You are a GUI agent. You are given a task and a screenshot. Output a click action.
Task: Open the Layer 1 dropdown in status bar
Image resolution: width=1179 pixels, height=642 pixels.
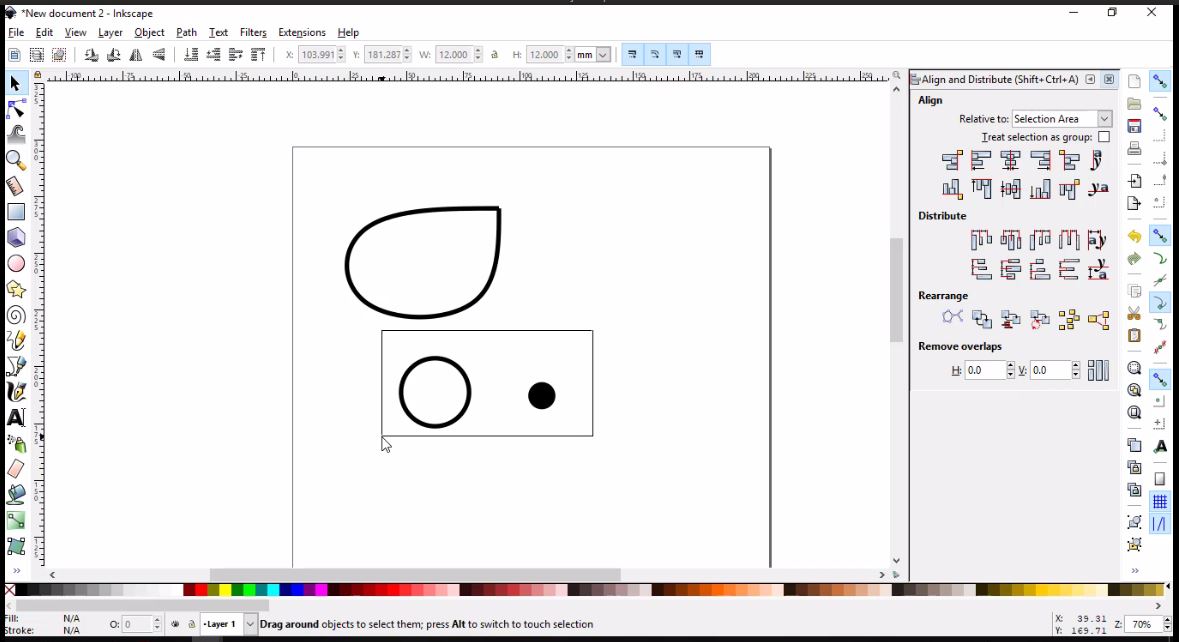tap(229, 624)
